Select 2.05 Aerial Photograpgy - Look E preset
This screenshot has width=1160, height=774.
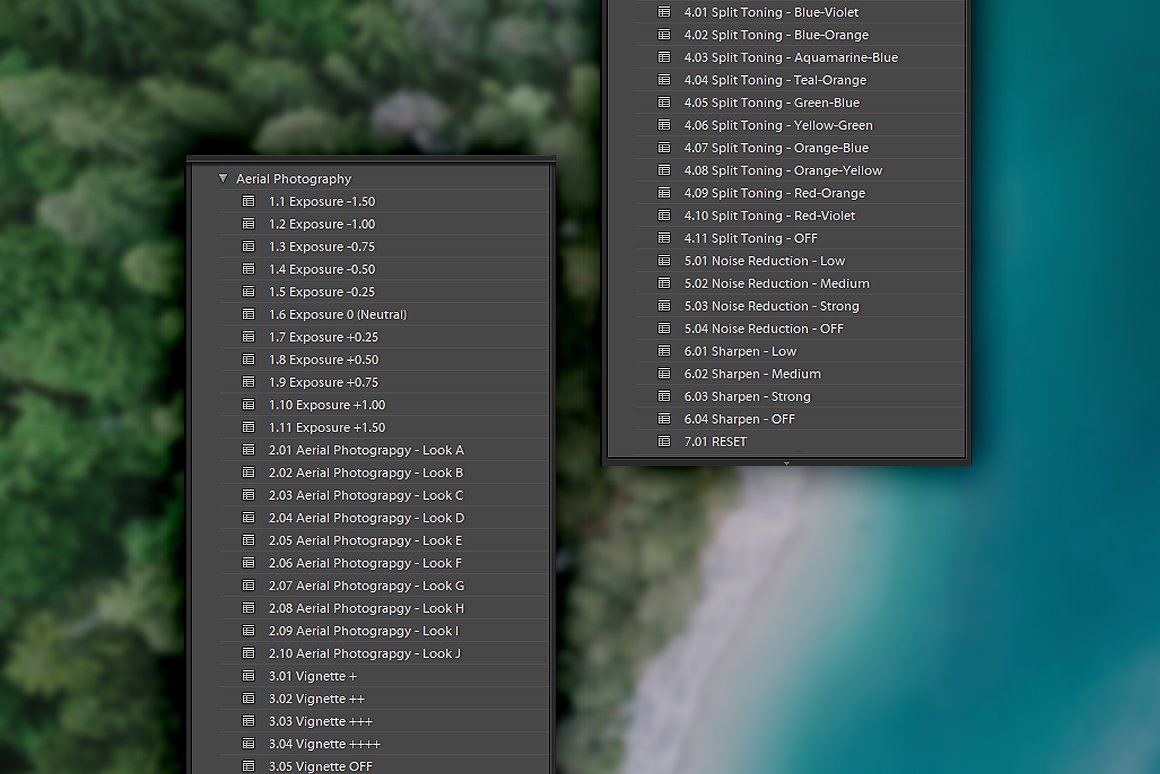coord(365,540)
